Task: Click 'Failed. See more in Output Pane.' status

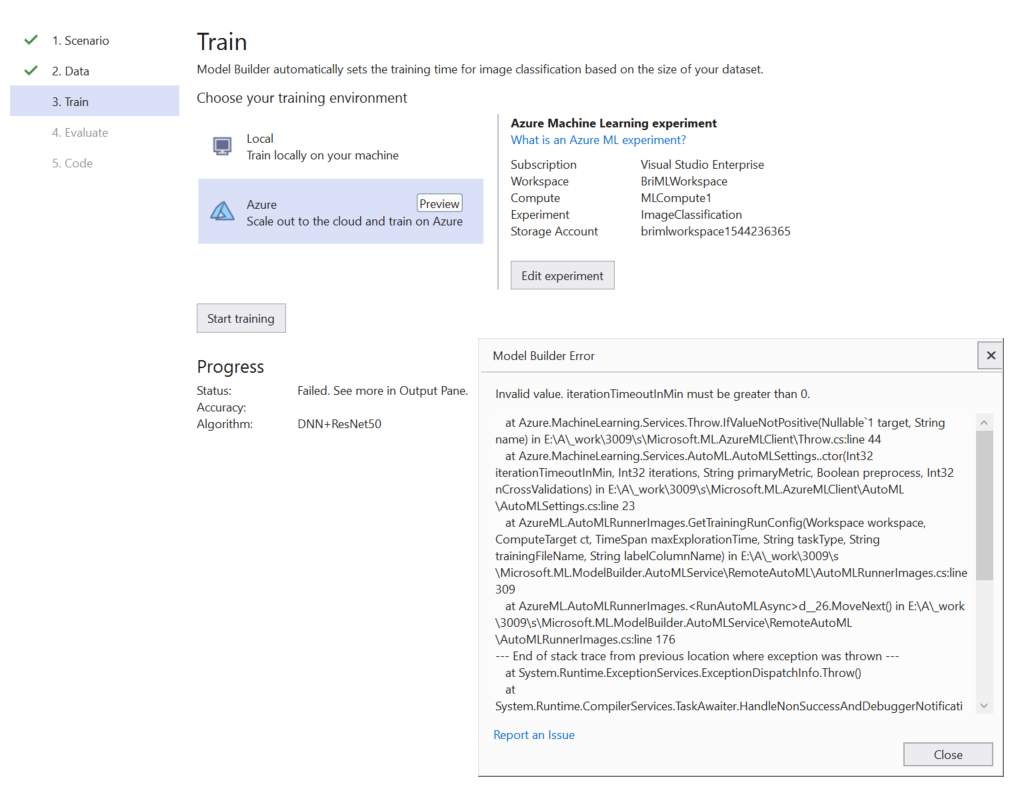Action: tap(383, 391)
